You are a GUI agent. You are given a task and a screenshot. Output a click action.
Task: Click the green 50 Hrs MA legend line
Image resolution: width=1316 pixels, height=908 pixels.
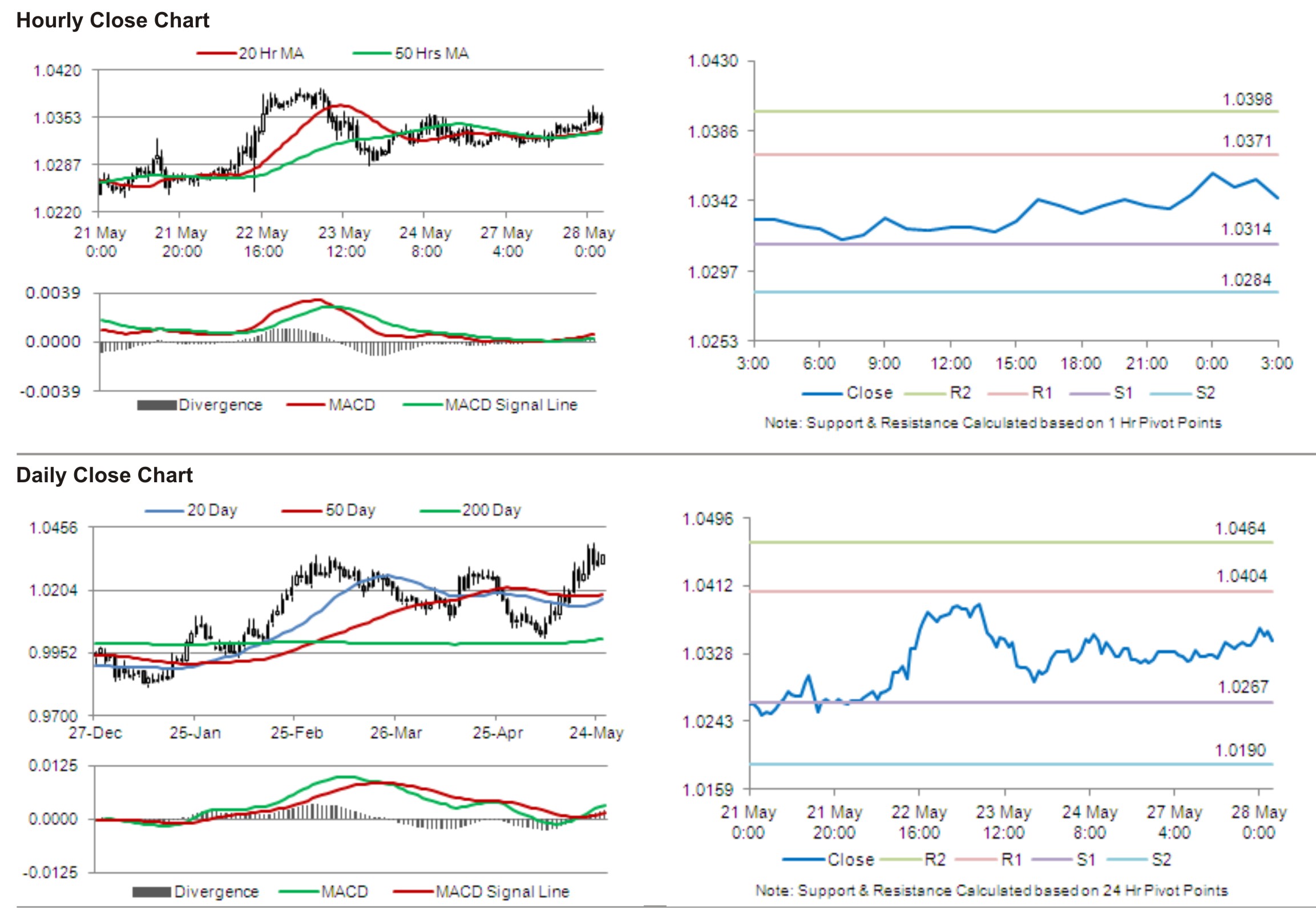(x=373, y=54)
